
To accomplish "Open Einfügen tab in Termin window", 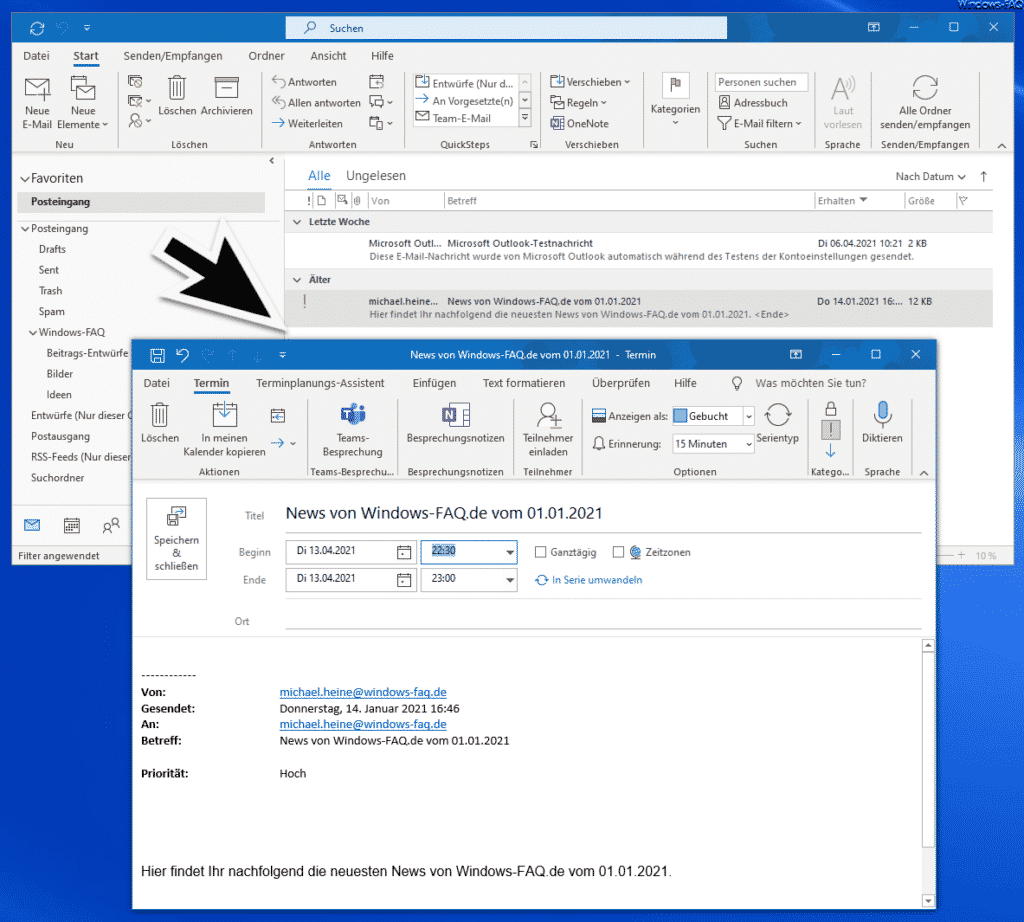I will (x=434, y=383).
